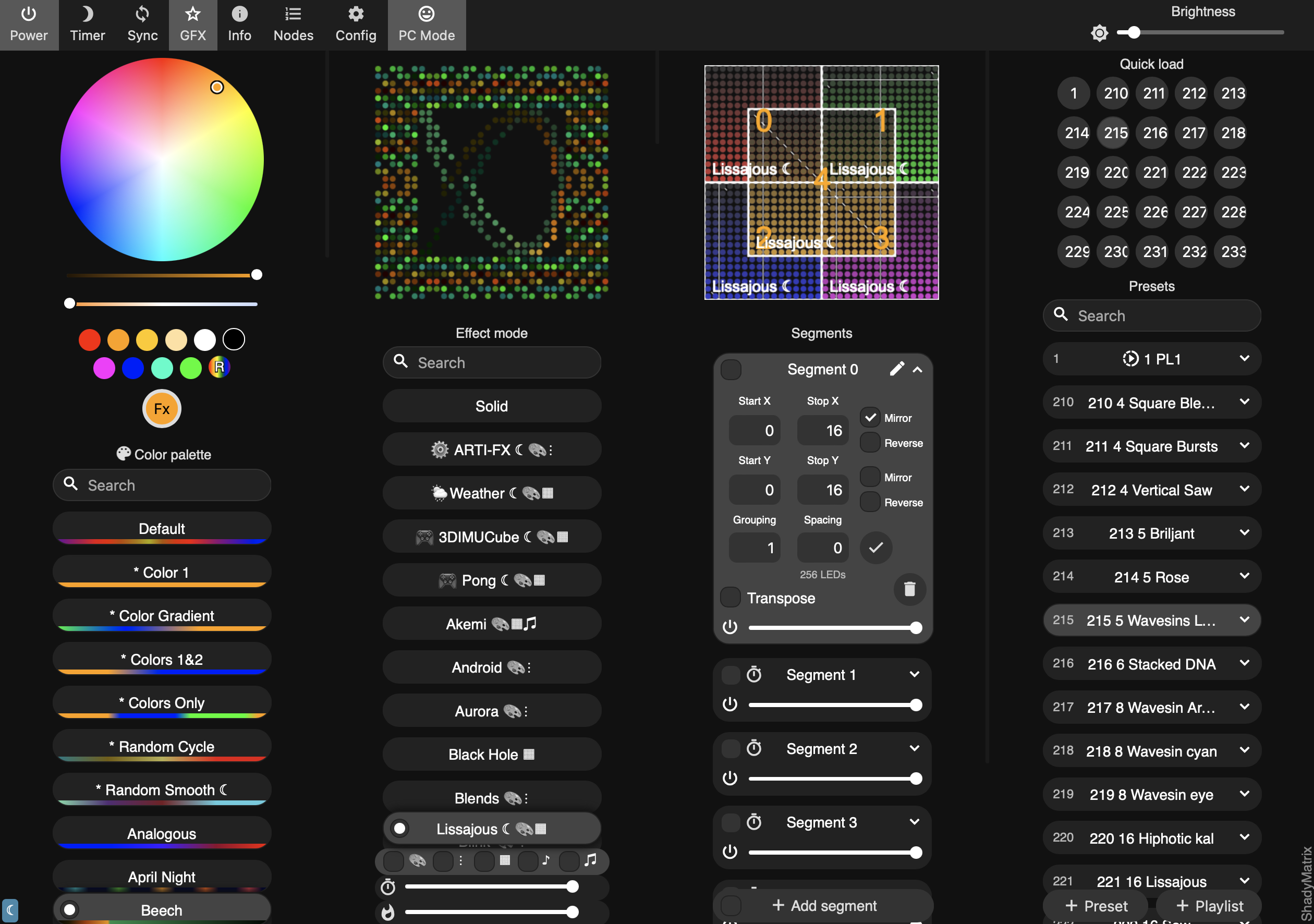
Task: Toggle power on Segment 1
Action: [x=730, y=705]
